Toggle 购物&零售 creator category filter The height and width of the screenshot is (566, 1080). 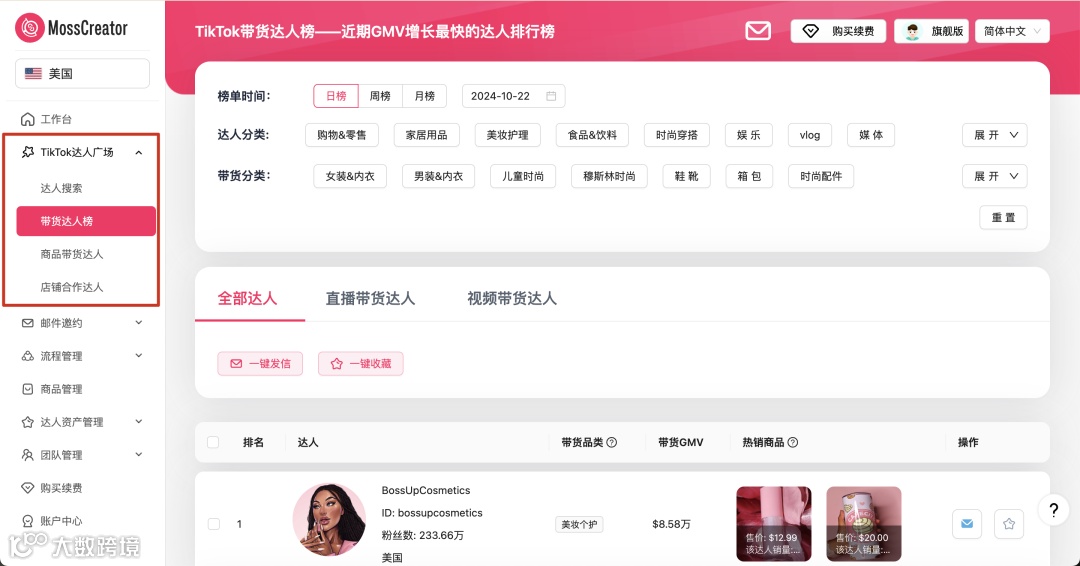pyautogui.click(x=342, y=135)
